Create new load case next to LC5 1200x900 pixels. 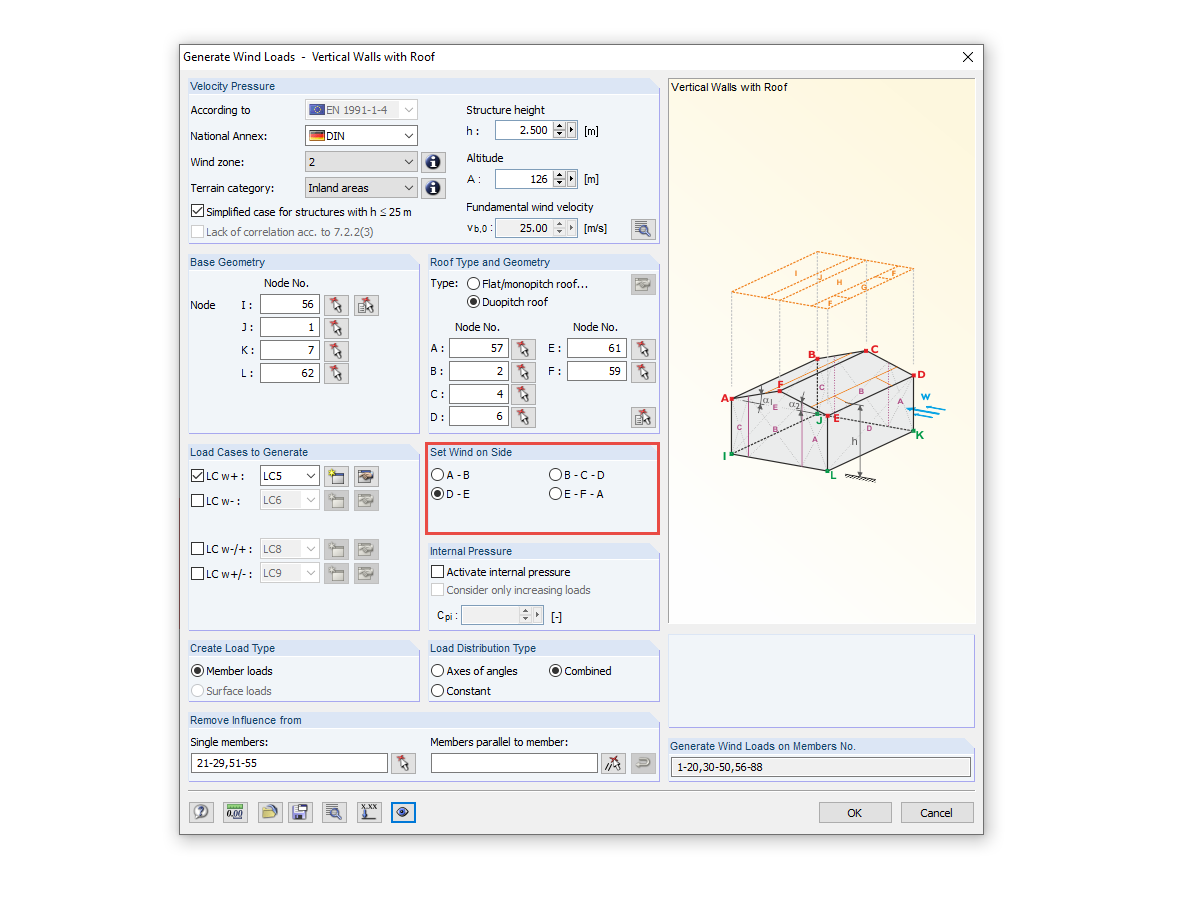(336, 476)
